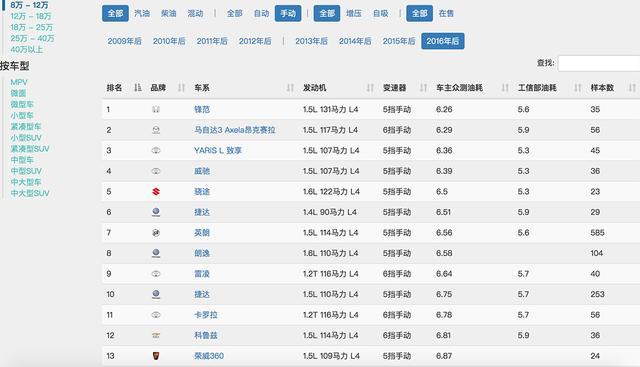This screenshot has height=367, width=640.
Task: Click the VW logo in rank 6 捷达 row
Action: coord(156,212)
